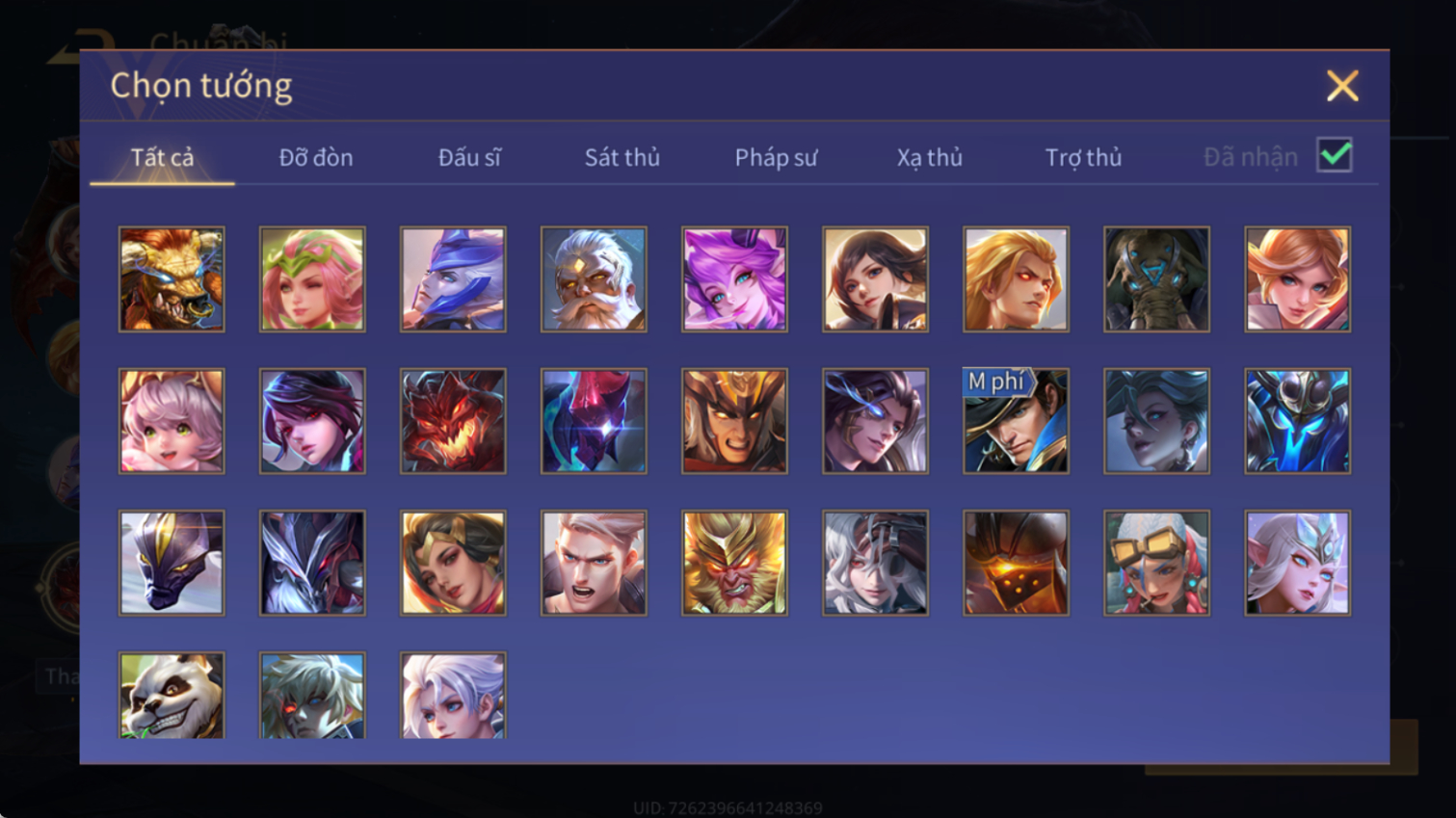Choose the purple-haired girl hero portrait
The image size is (1456, 818).
(x=734, y=279)
